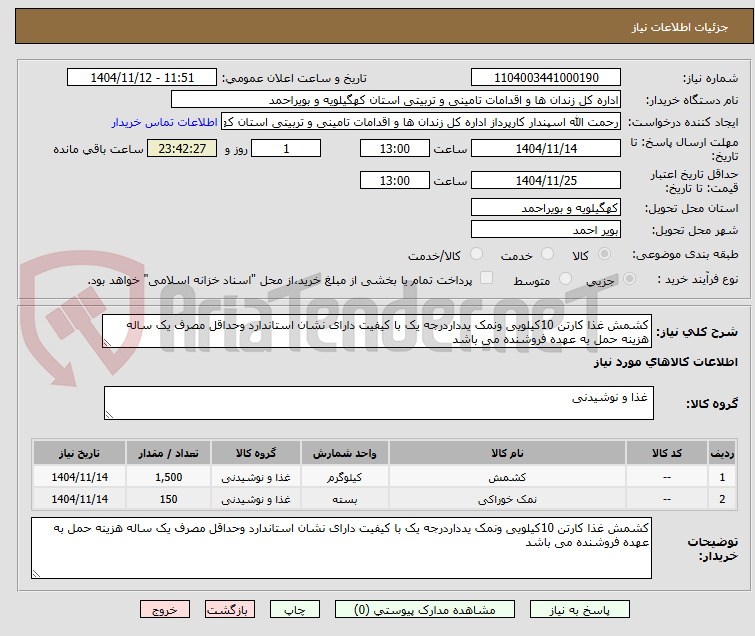The image size is (755, 636).
Task: Click the نام کالا column header
Action: pos(508,453)
